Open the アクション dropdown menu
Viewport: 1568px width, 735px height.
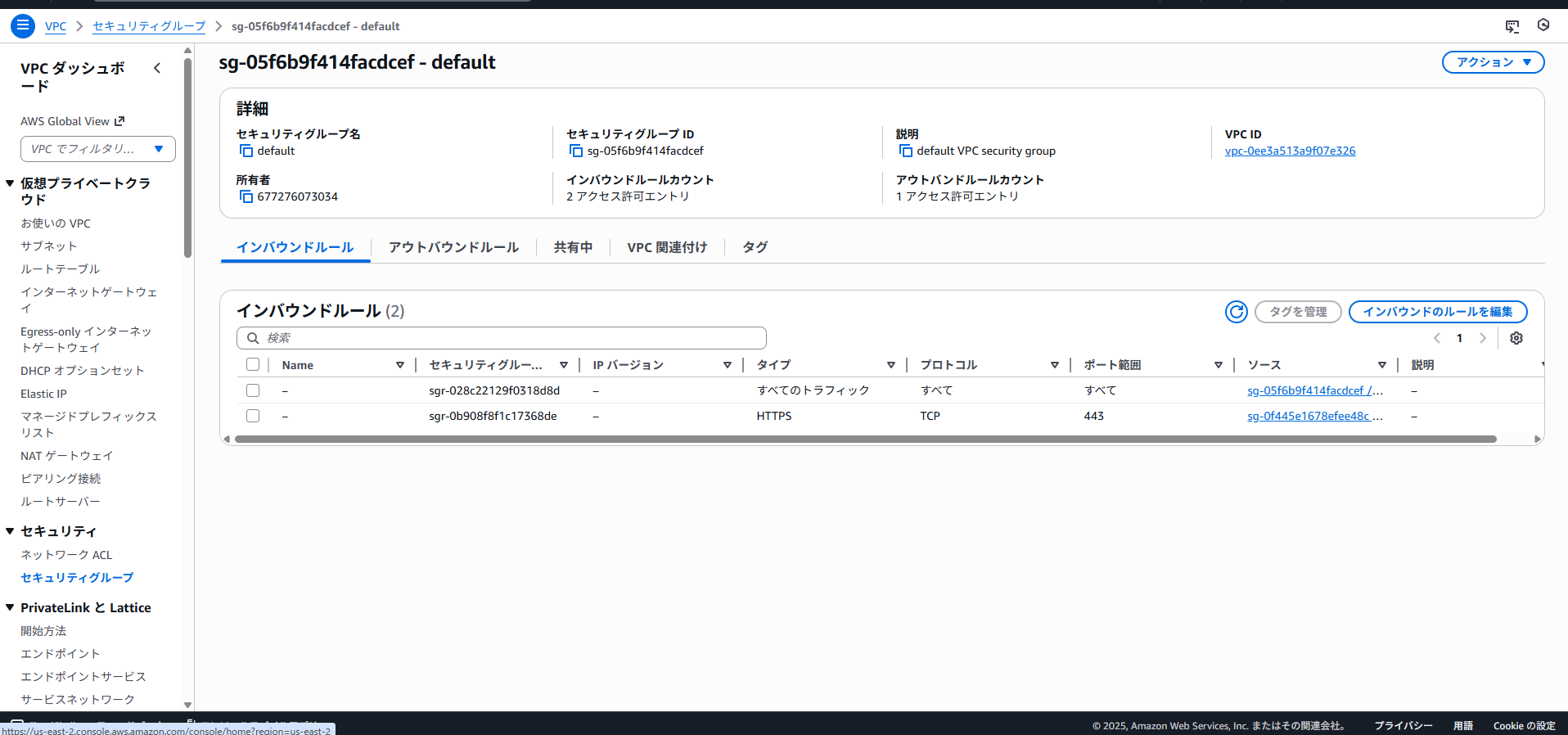(1492, 62)
